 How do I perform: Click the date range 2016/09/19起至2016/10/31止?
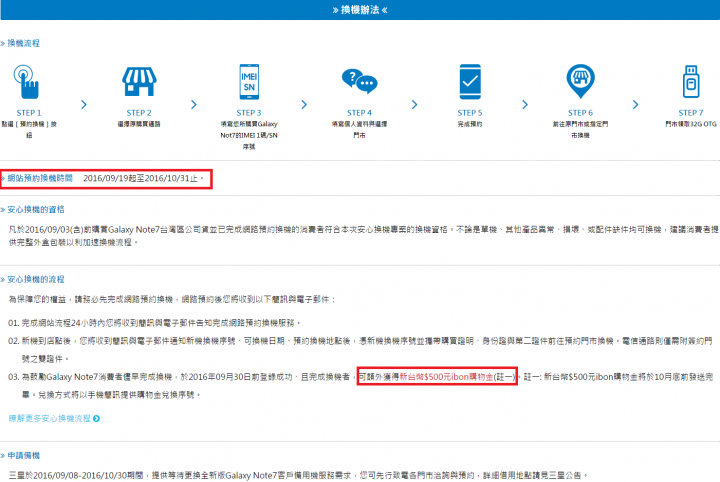[x=141, y=178]
